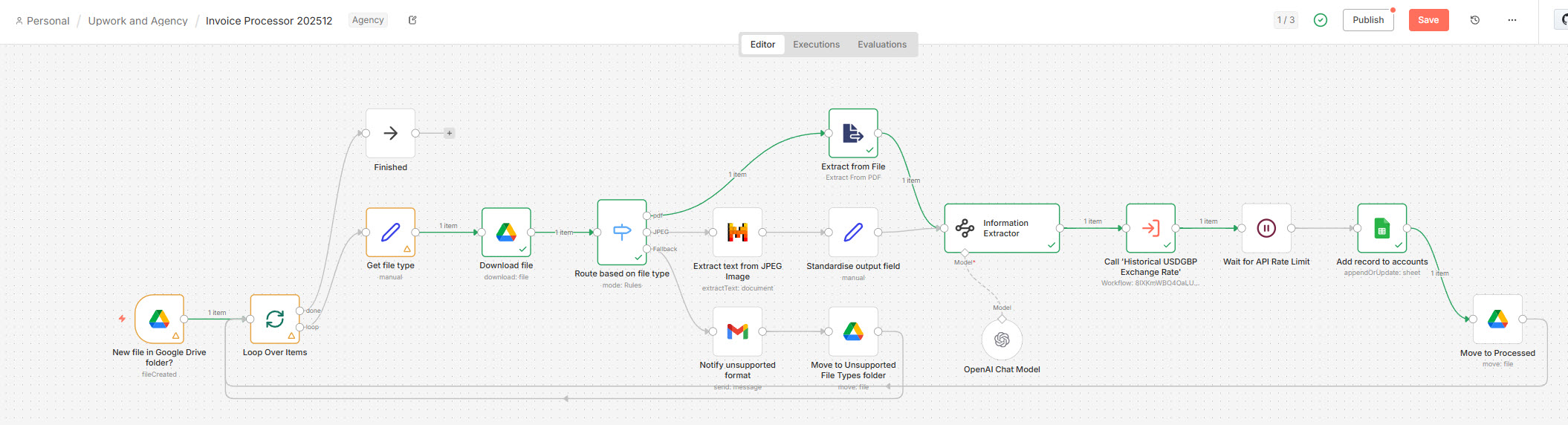Open Route based on file type node
Viewport: 1568px width, 425px height.
click(x=622, y=233)
